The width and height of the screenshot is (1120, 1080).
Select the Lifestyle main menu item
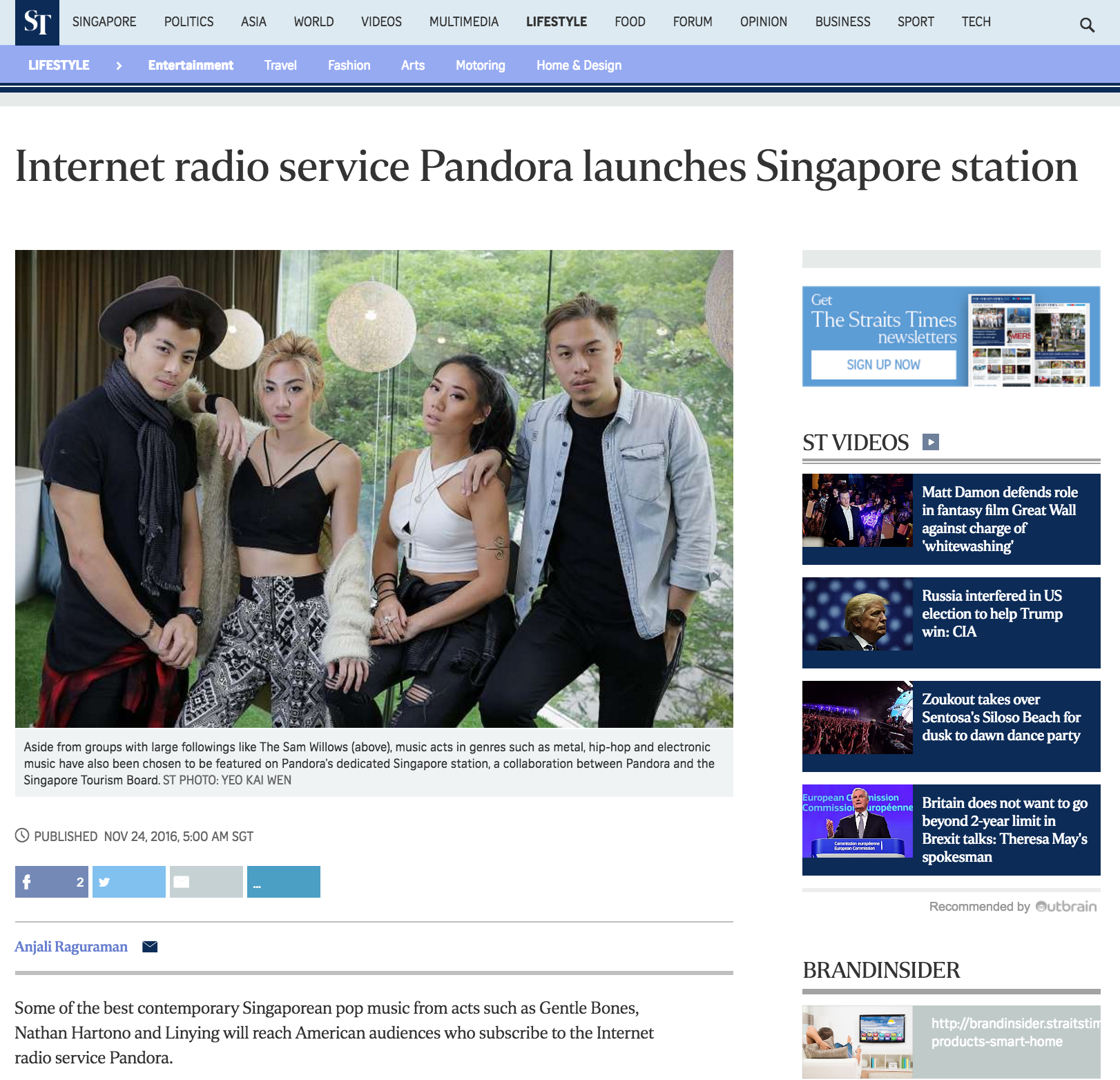click(557, 22)
